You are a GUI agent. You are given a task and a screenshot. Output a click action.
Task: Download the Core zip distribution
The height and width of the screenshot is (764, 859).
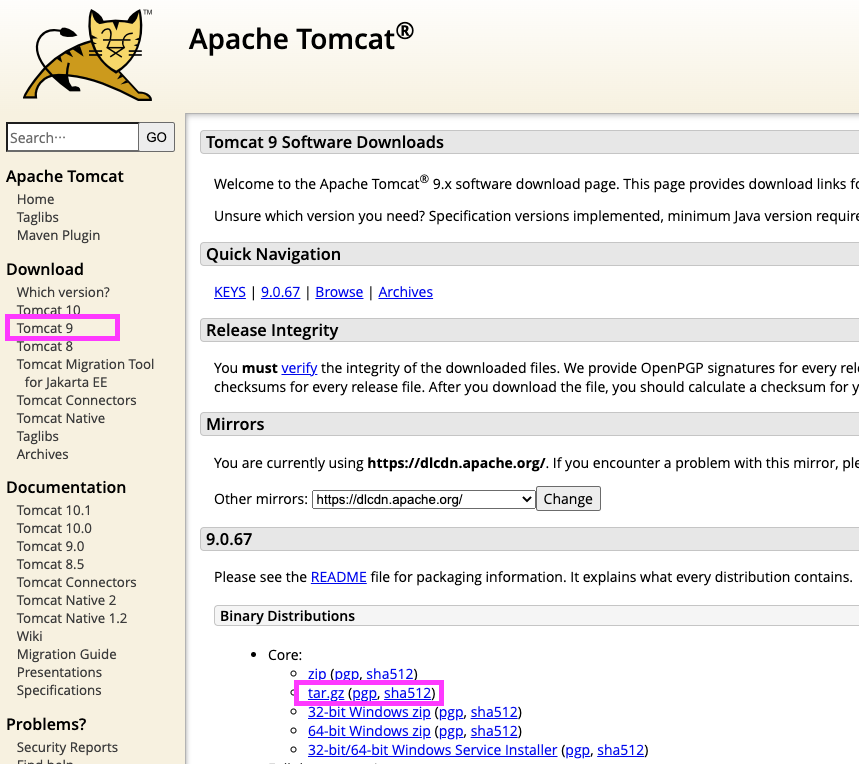tap(317, 674)
